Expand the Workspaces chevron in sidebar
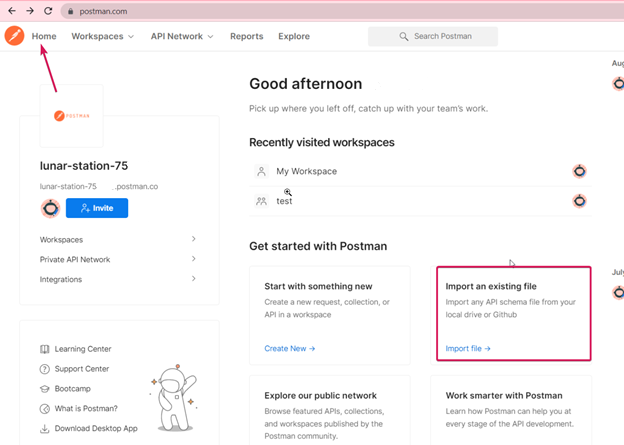The height and width of the screenshot is (445, 624). tap(193, 239)
